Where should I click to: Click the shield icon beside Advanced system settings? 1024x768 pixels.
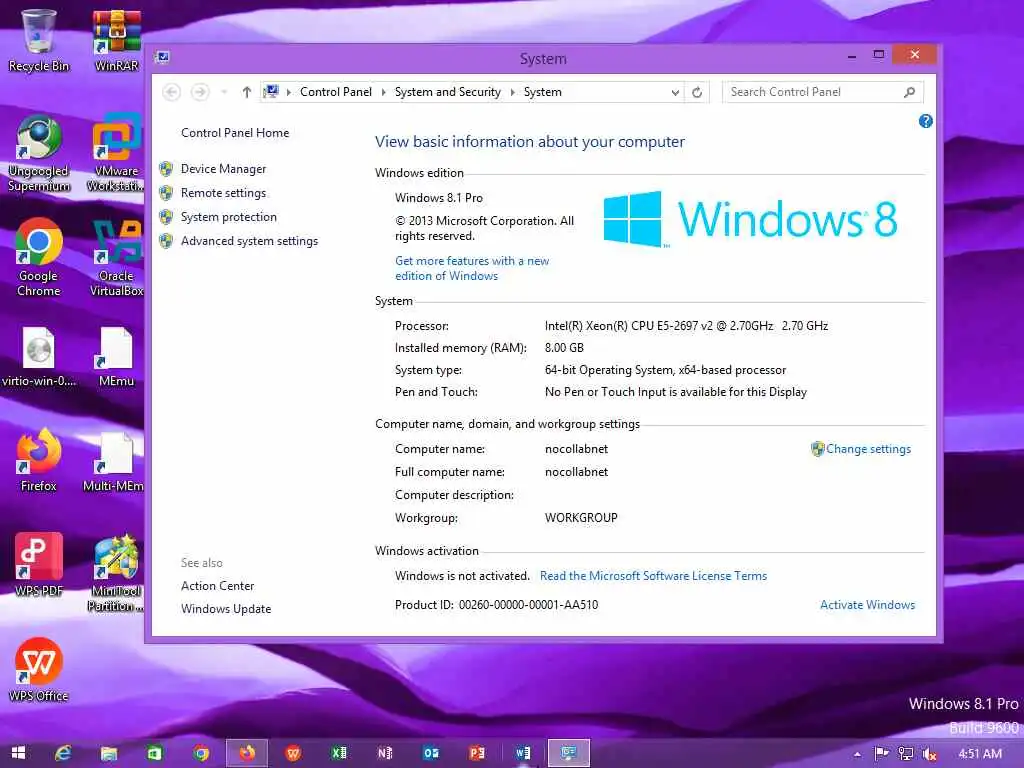pos(167,241)
